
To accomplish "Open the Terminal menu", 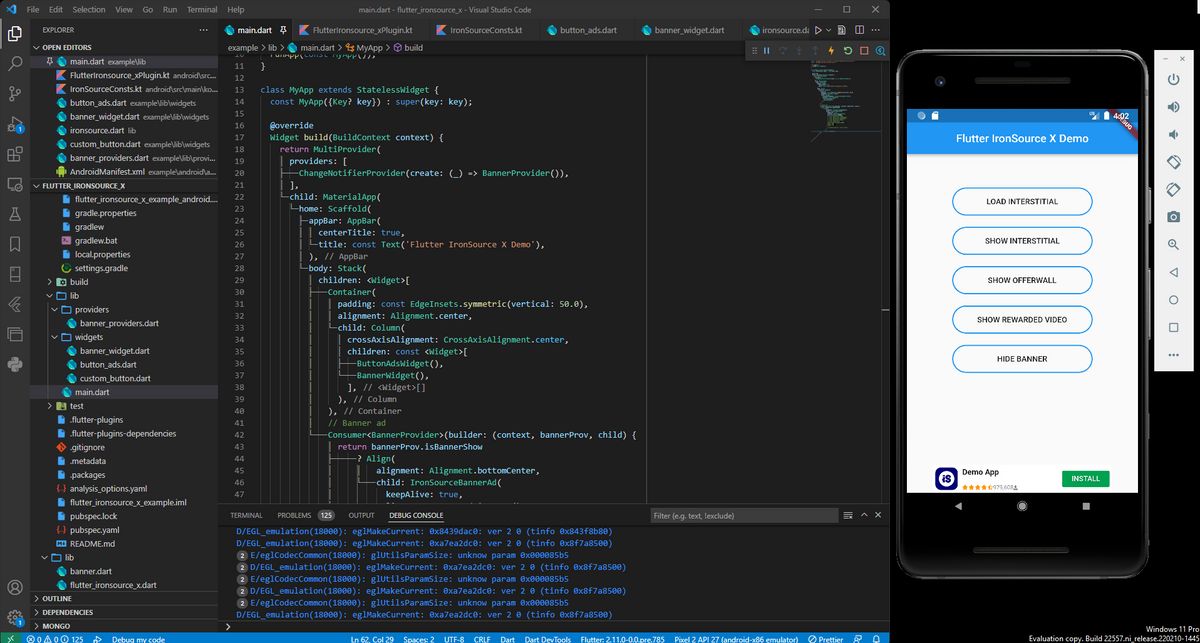I will pos(203,8).
